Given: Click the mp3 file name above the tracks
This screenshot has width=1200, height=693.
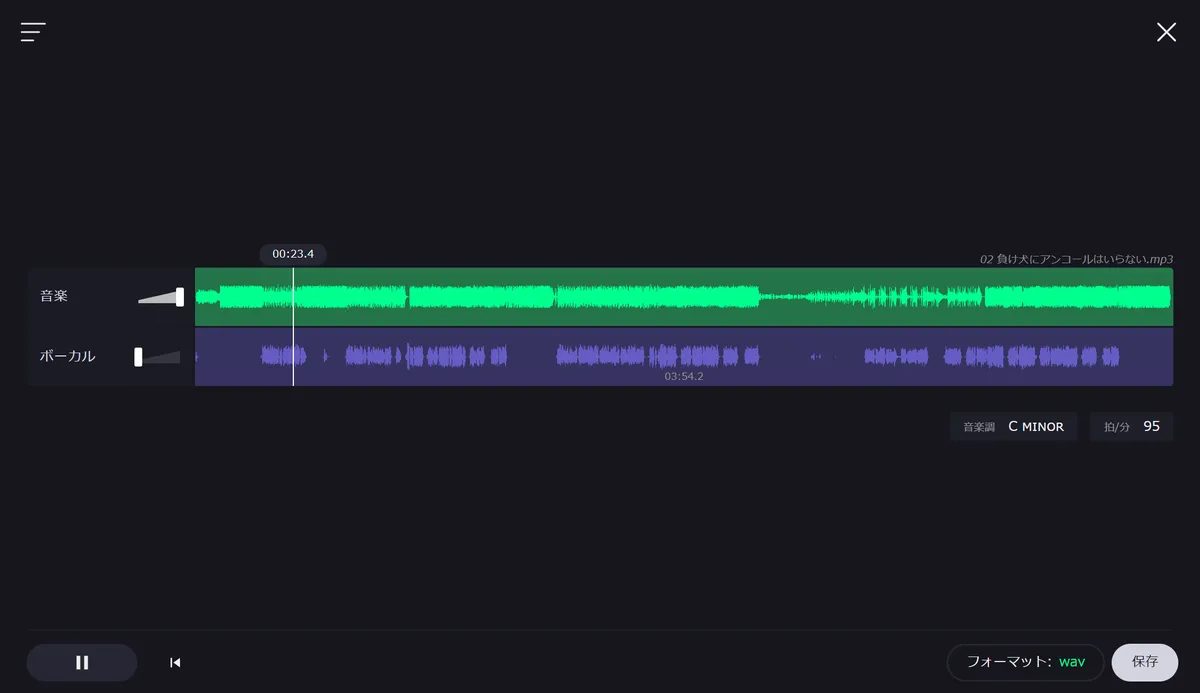Looking at the screenshot, I should 1076,259.
